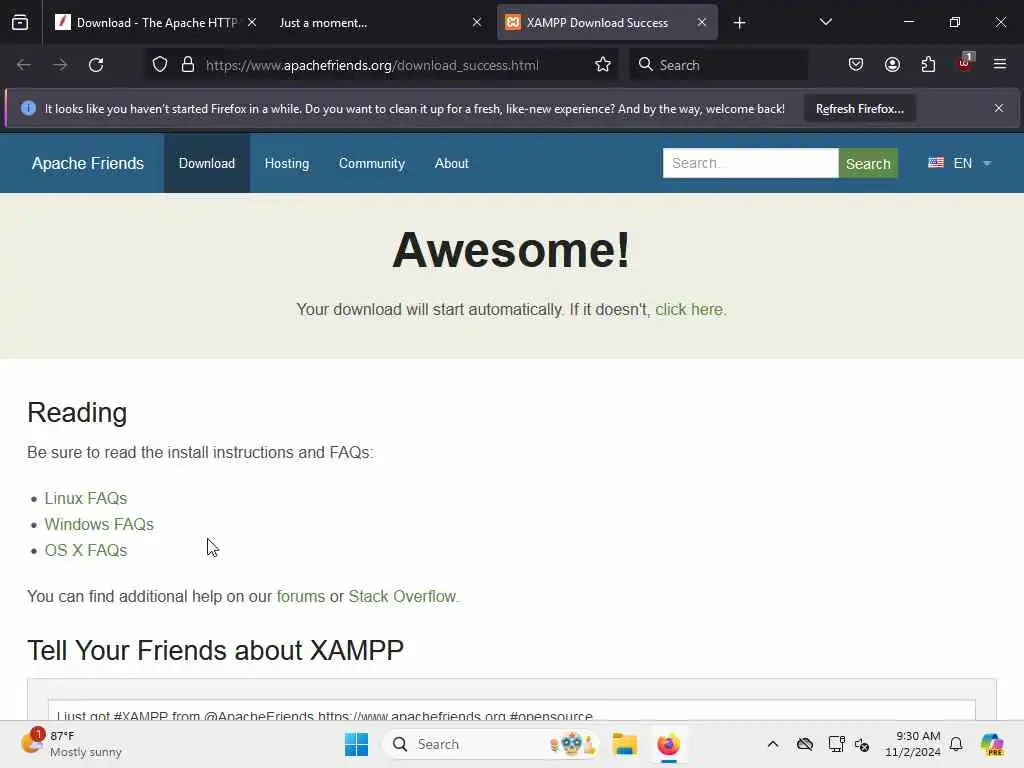Open Firefox application hamburger menu

pos(1000,65)
